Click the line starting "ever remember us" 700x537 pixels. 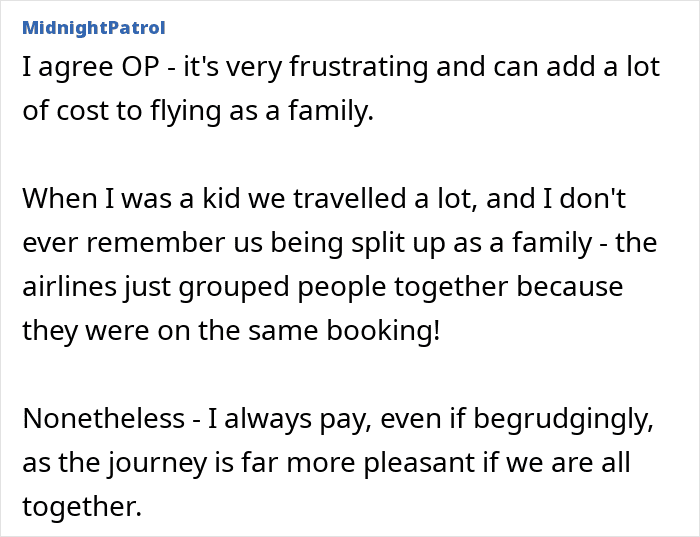click(x=340, y=243)
